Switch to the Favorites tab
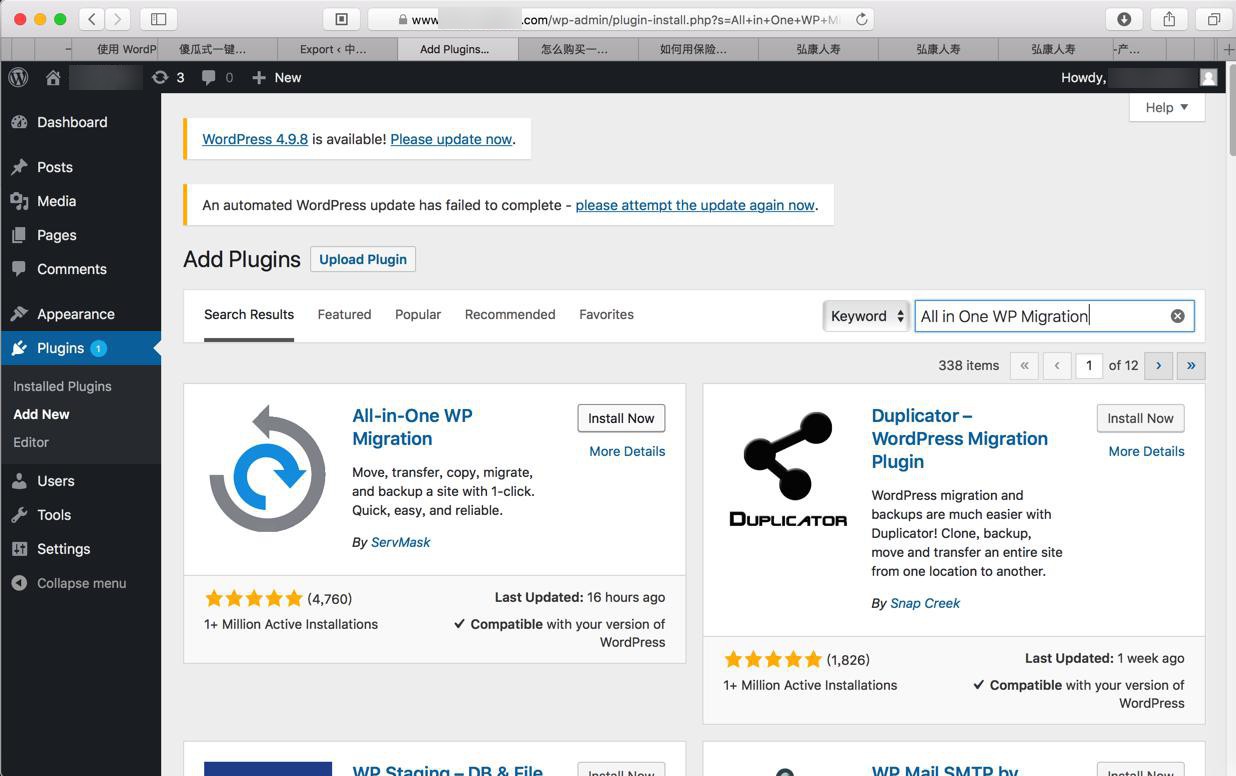The image size is (1236, 776). (x=606, y=314)
